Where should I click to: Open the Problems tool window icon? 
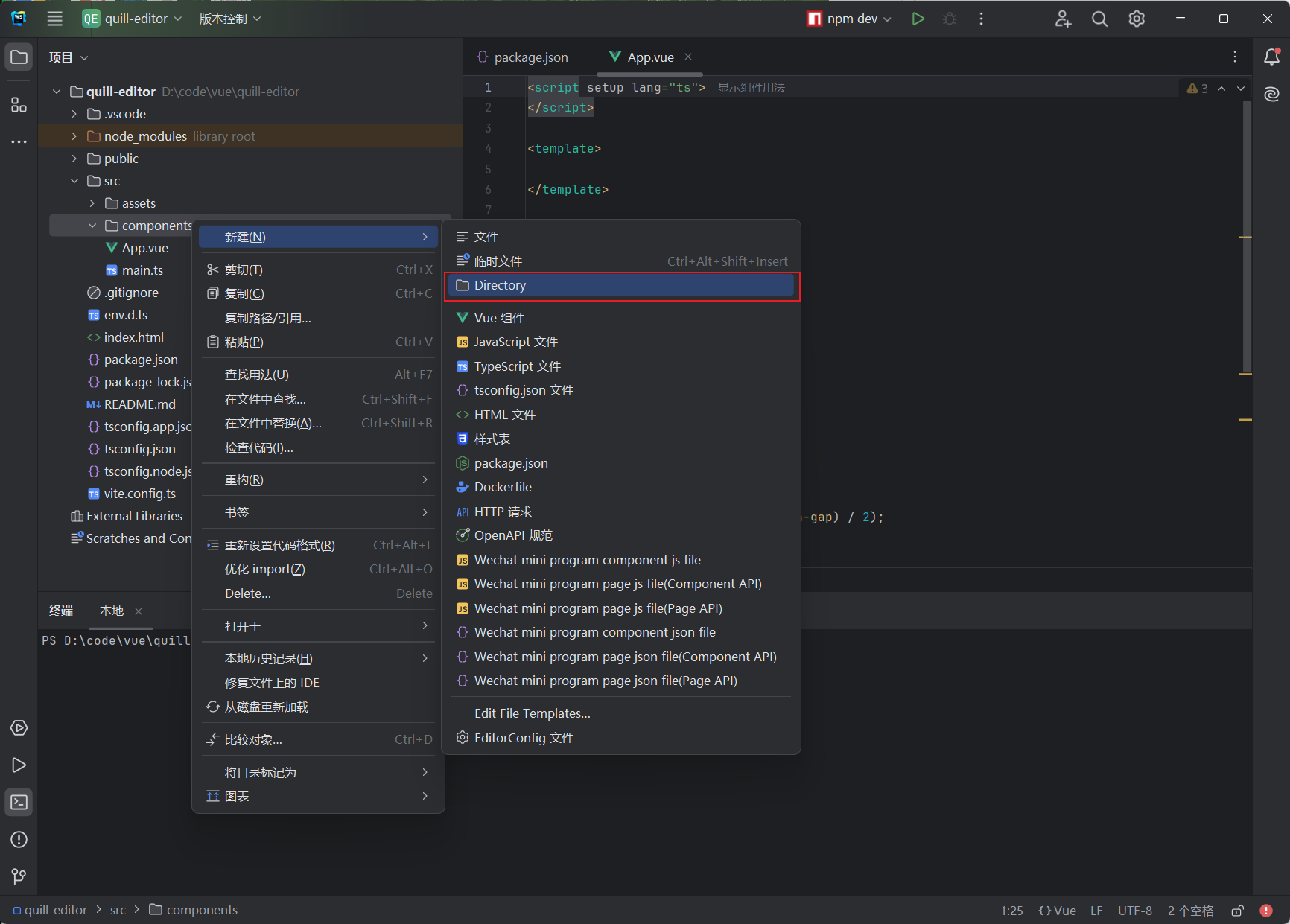19,839
